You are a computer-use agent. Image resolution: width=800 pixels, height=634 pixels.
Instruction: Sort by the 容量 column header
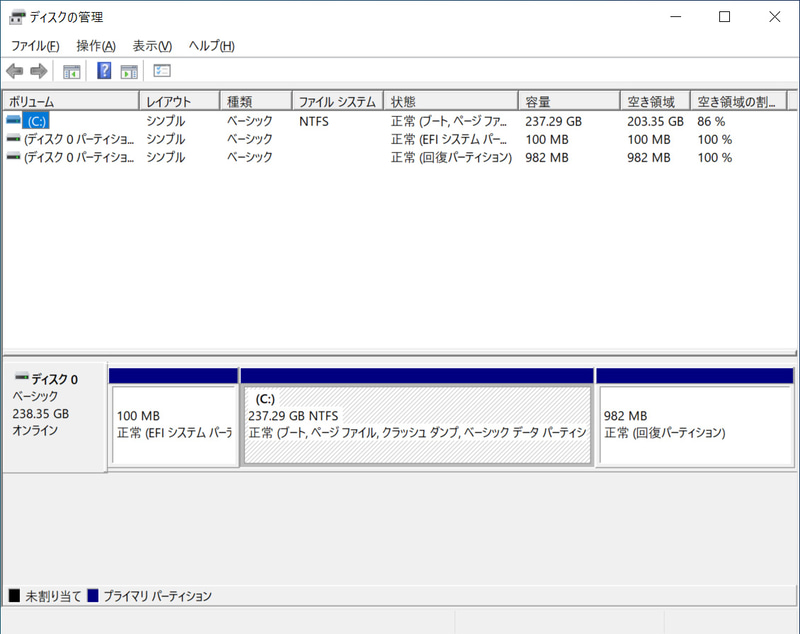(569, 102)
